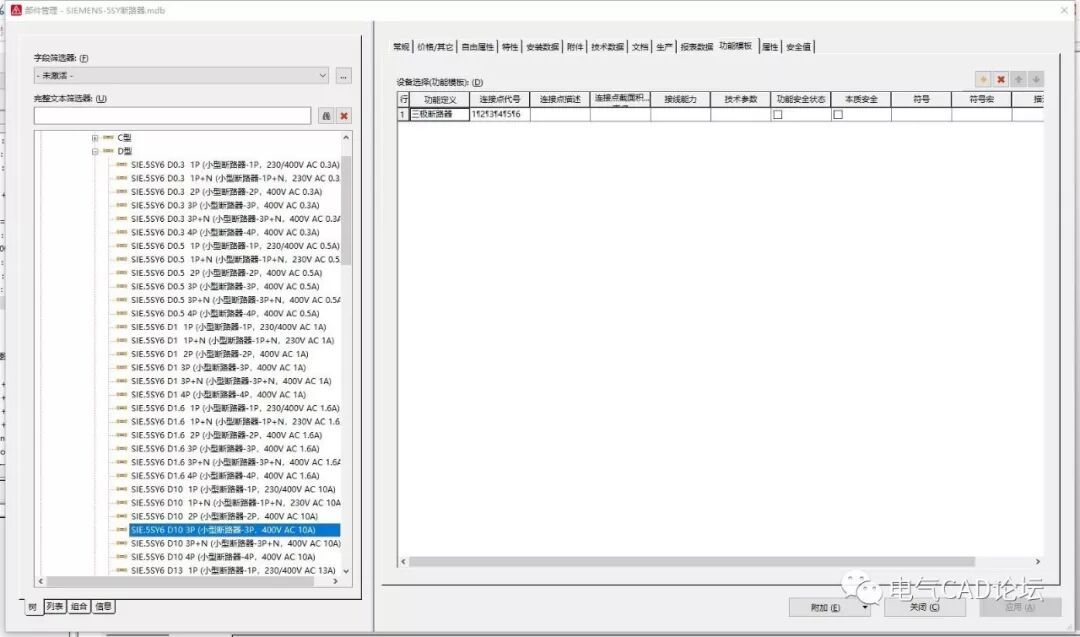
Task: Switch left pane to 列表 view
Action: (x=55, y=607)
